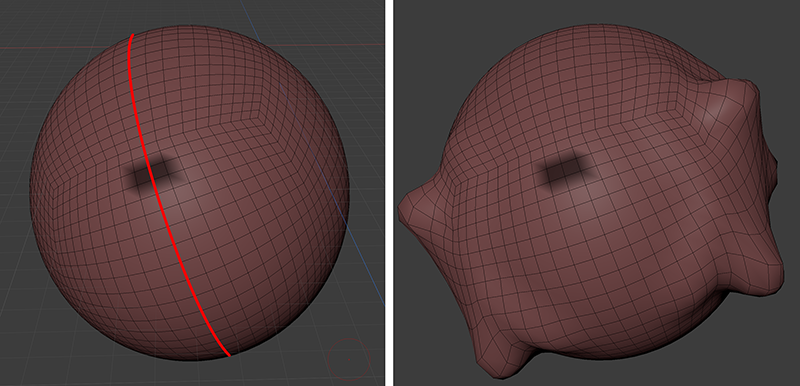Click the red brush cursor circle

click(x=349, y=359)
